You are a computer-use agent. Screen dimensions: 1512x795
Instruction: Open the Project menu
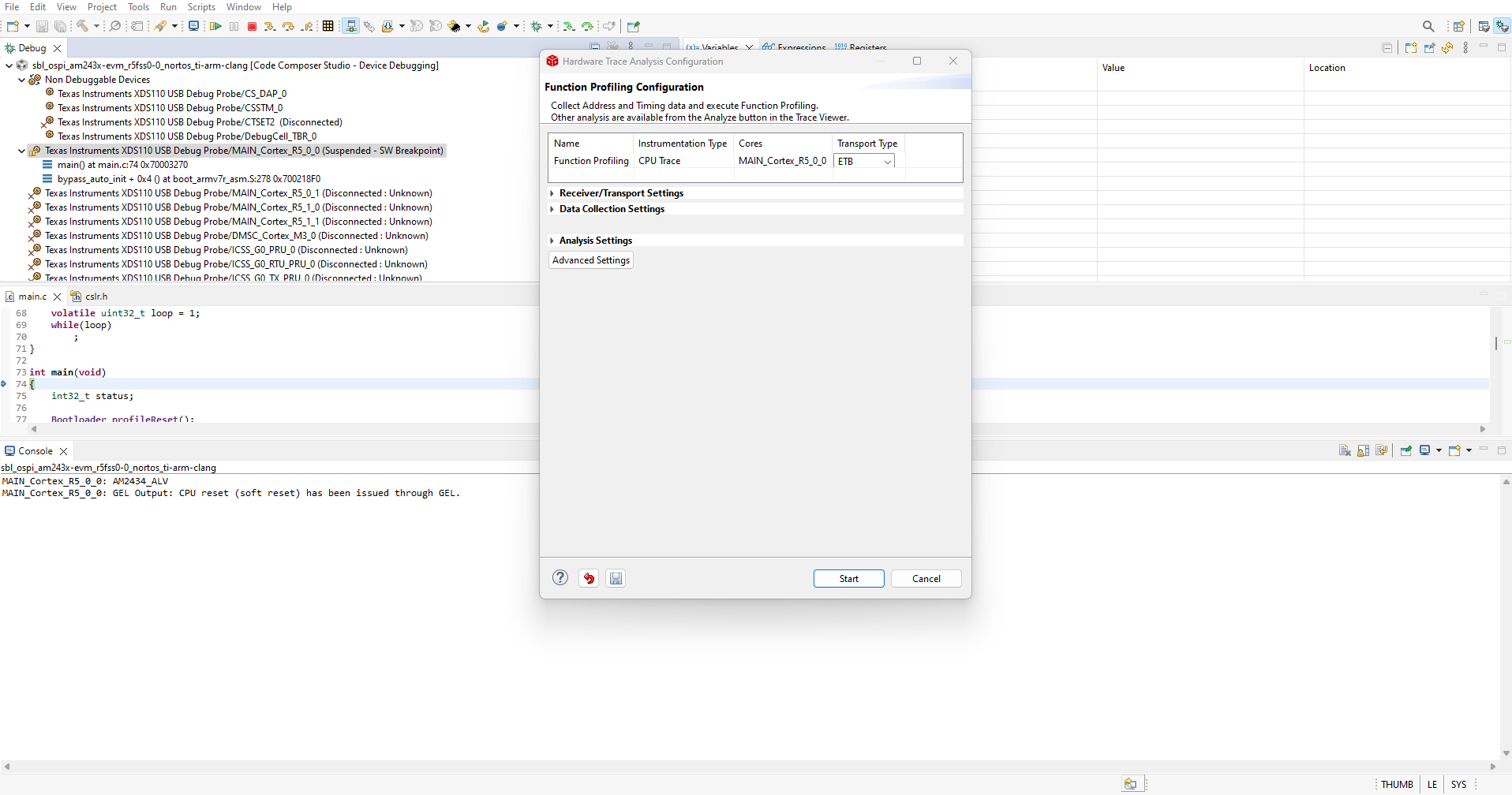(102, 7)
